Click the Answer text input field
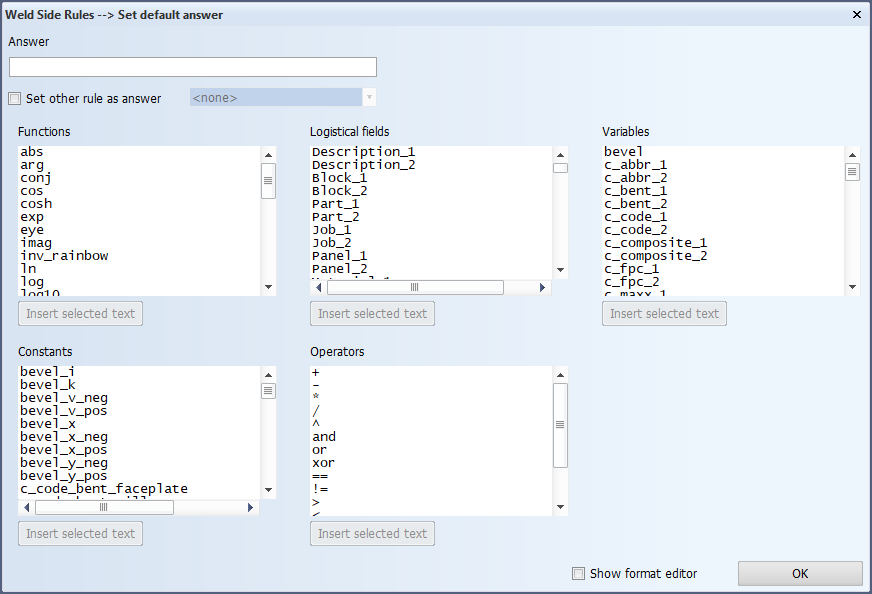 pyautogui.click(x=193, y=67)
